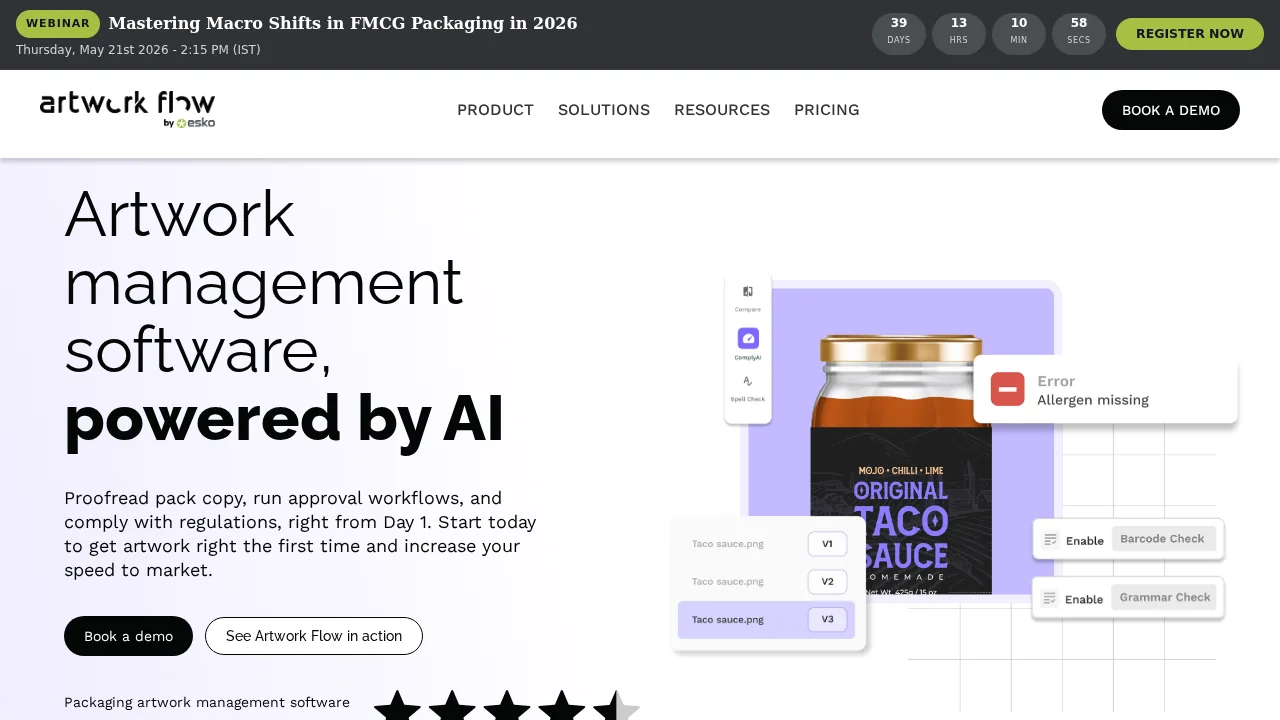Click the Grammar Check list icon

1050,599
